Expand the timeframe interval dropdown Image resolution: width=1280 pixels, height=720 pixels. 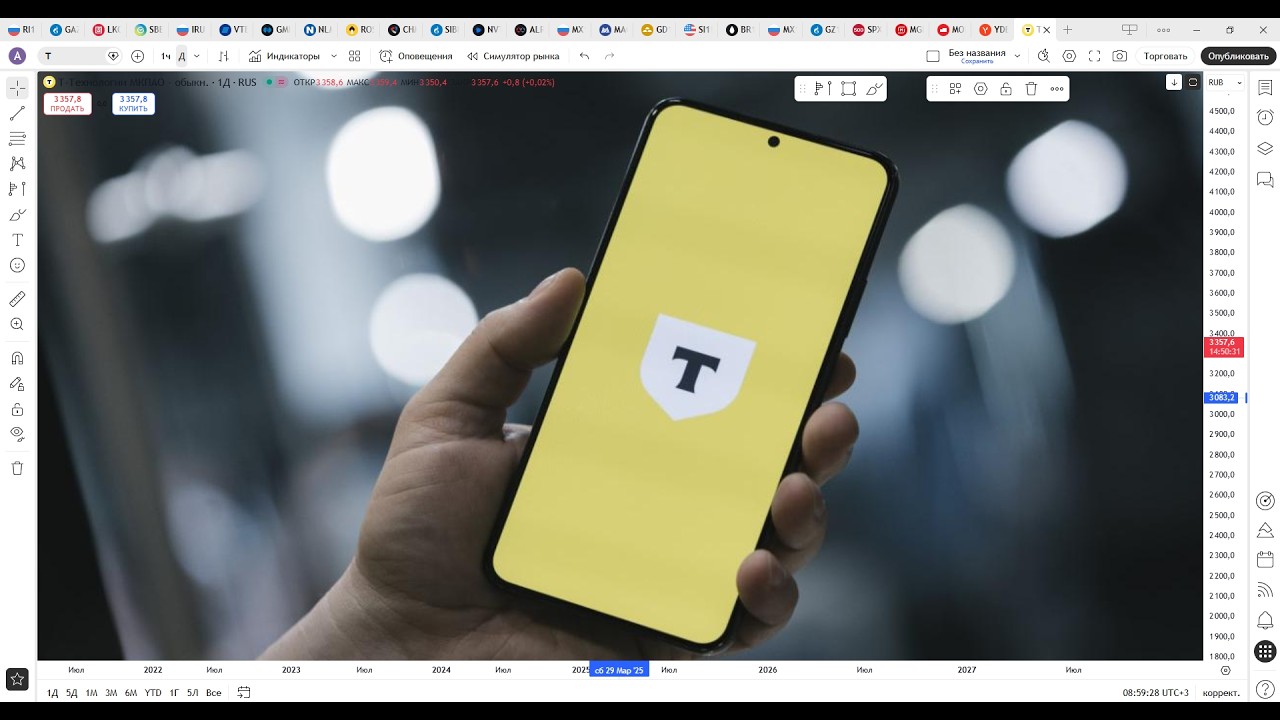pos(197,56)
